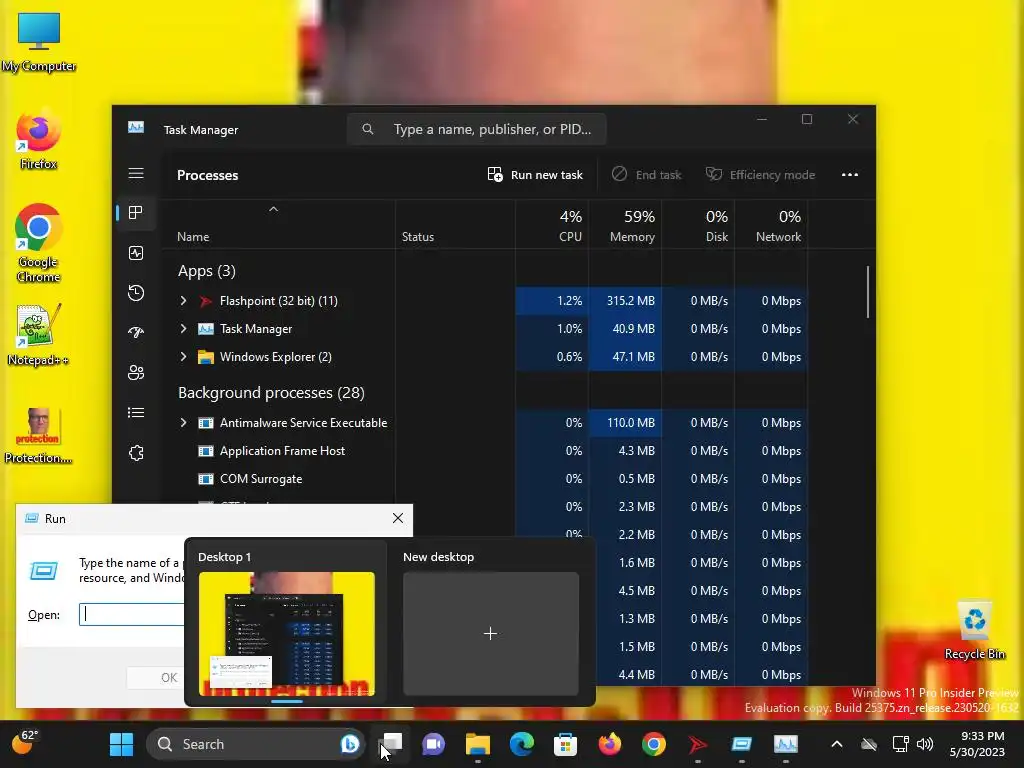Show hidden tray icons chevron
The width and height of the screenshot is (1024, 768).
pyautogui.click(x=837, y=744)
